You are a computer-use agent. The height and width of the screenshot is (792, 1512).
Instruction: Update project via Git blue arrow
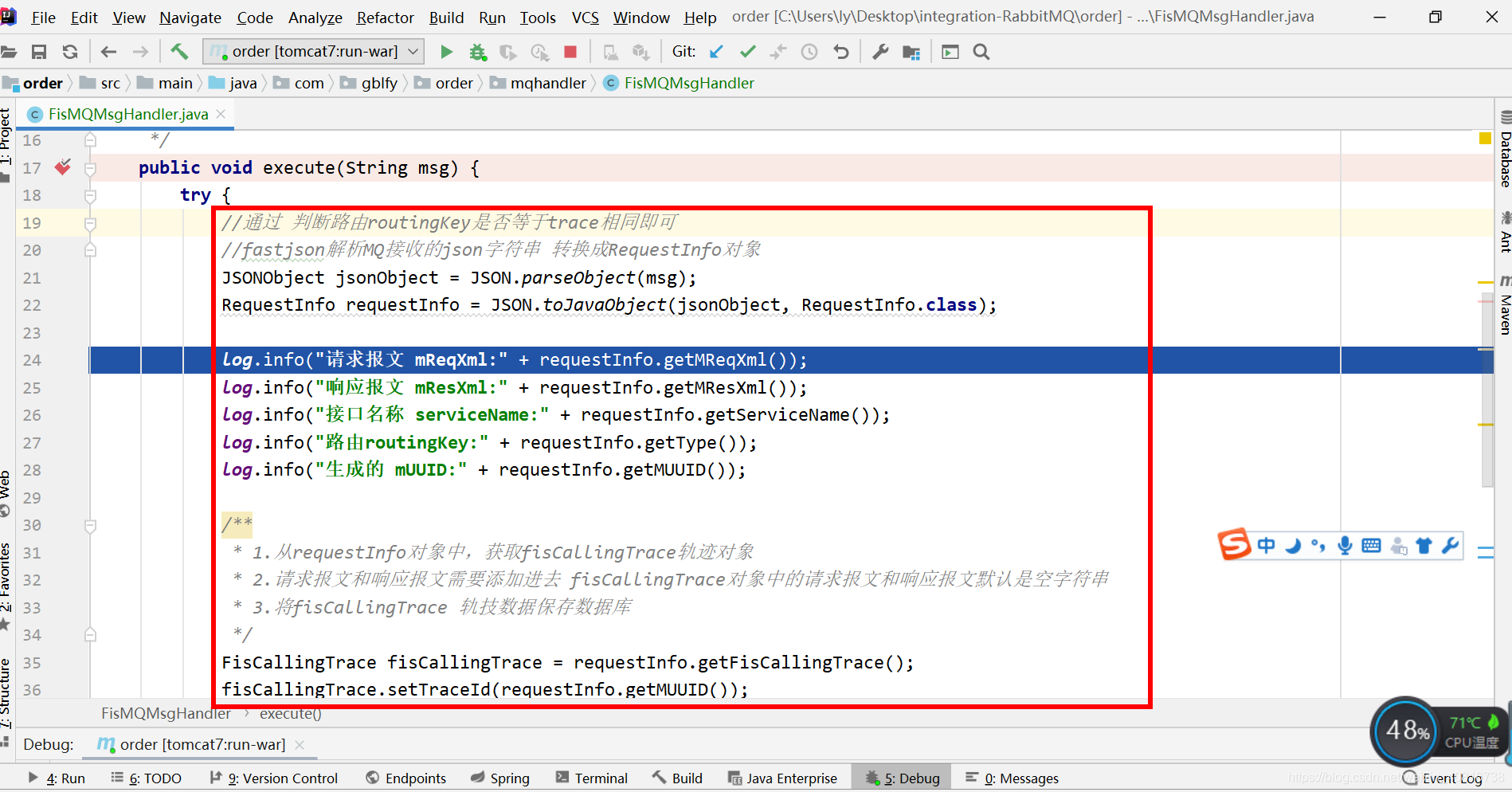click(716, 52)
